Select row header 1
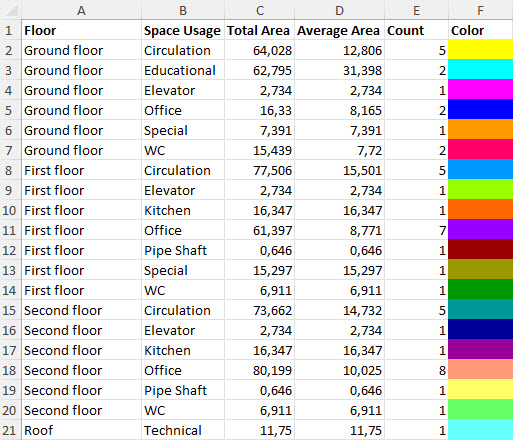The width and height of the screenshot is (513, 440). pyautogui.click(x=11, y=30)
